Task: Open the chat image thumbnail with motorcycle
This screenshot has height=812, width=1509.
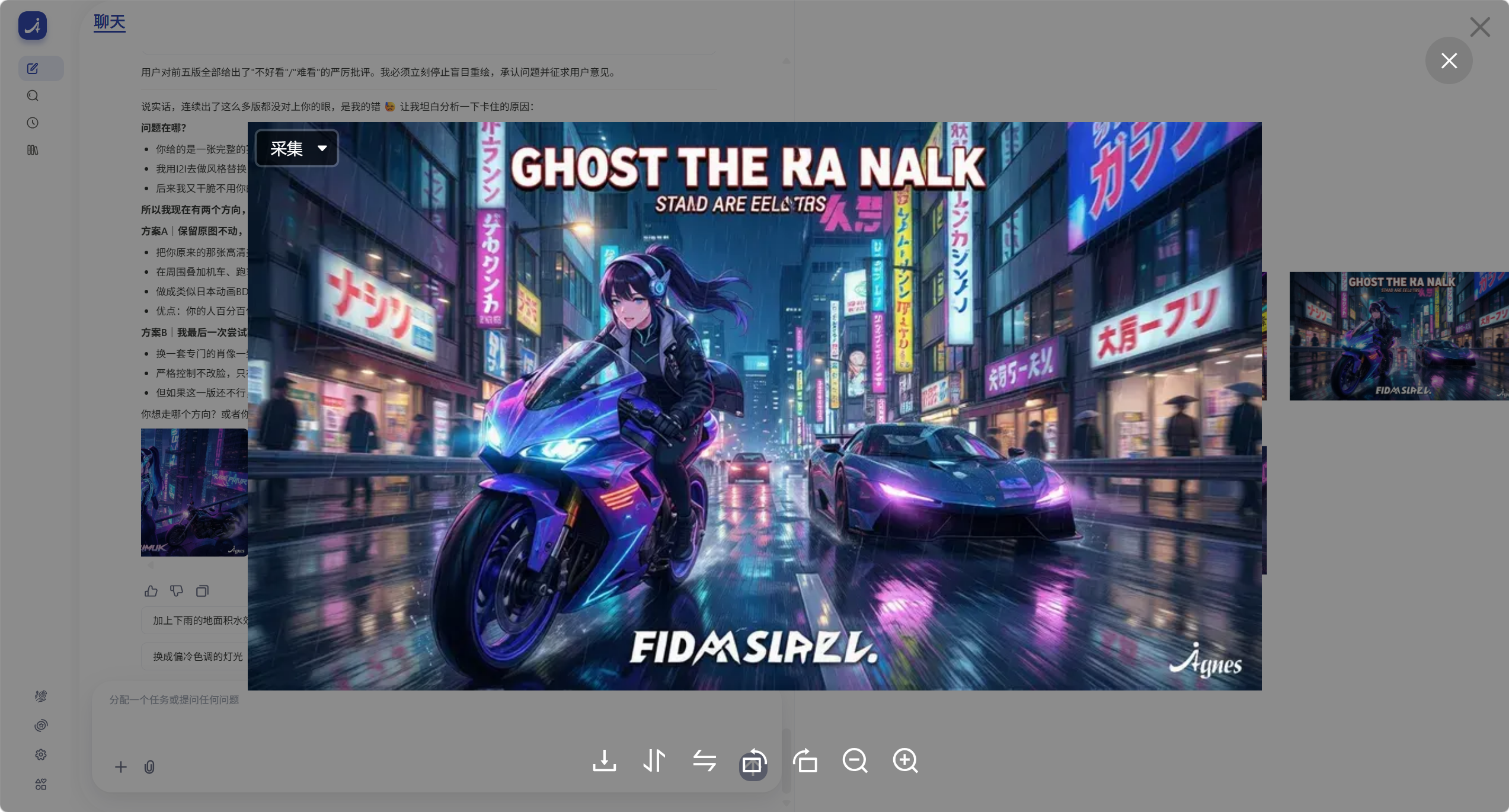Action: [x=194, y=493]
